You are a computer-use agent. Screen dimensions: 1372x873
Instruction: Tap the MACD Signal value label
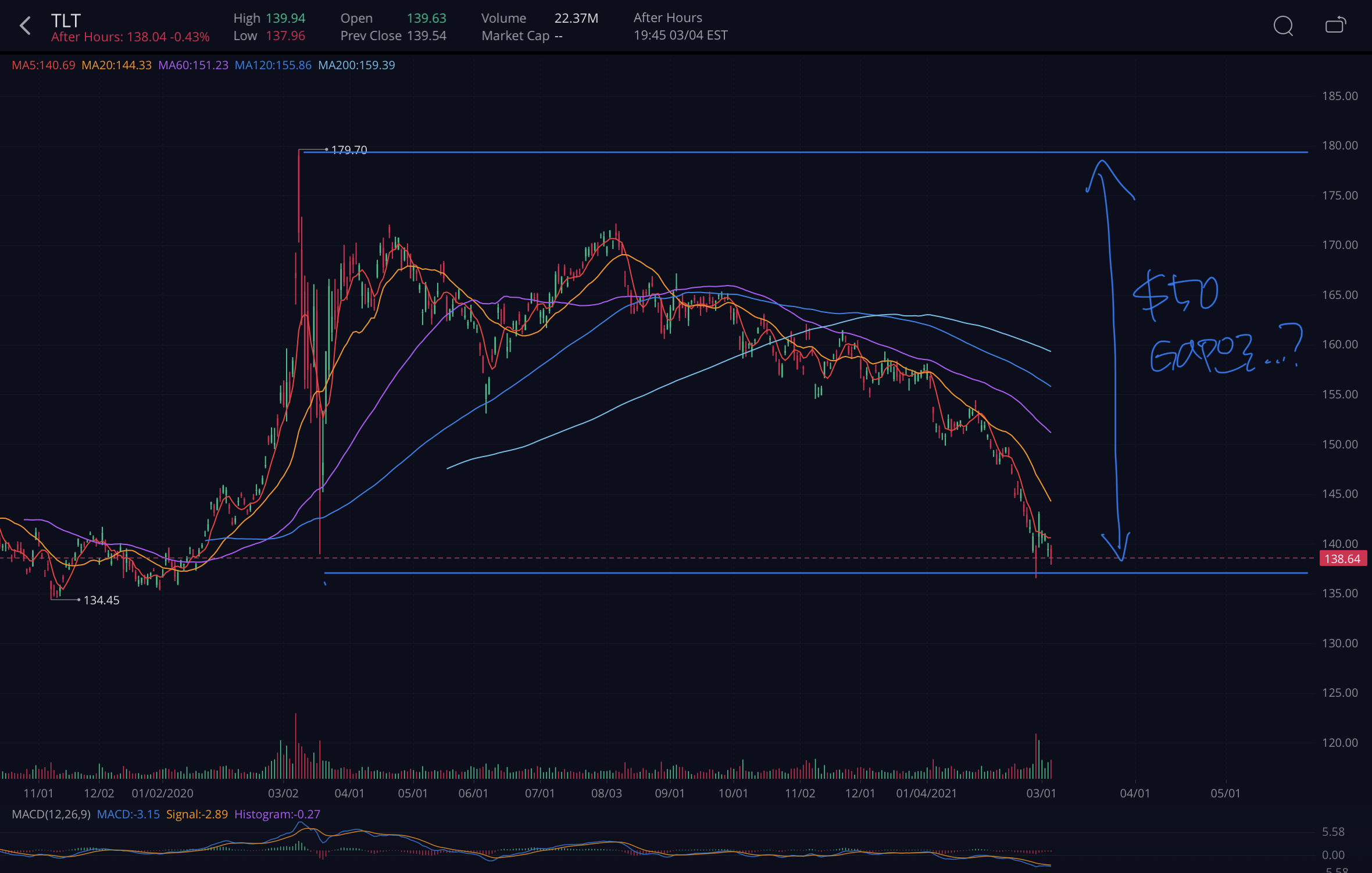click(196, 814)
